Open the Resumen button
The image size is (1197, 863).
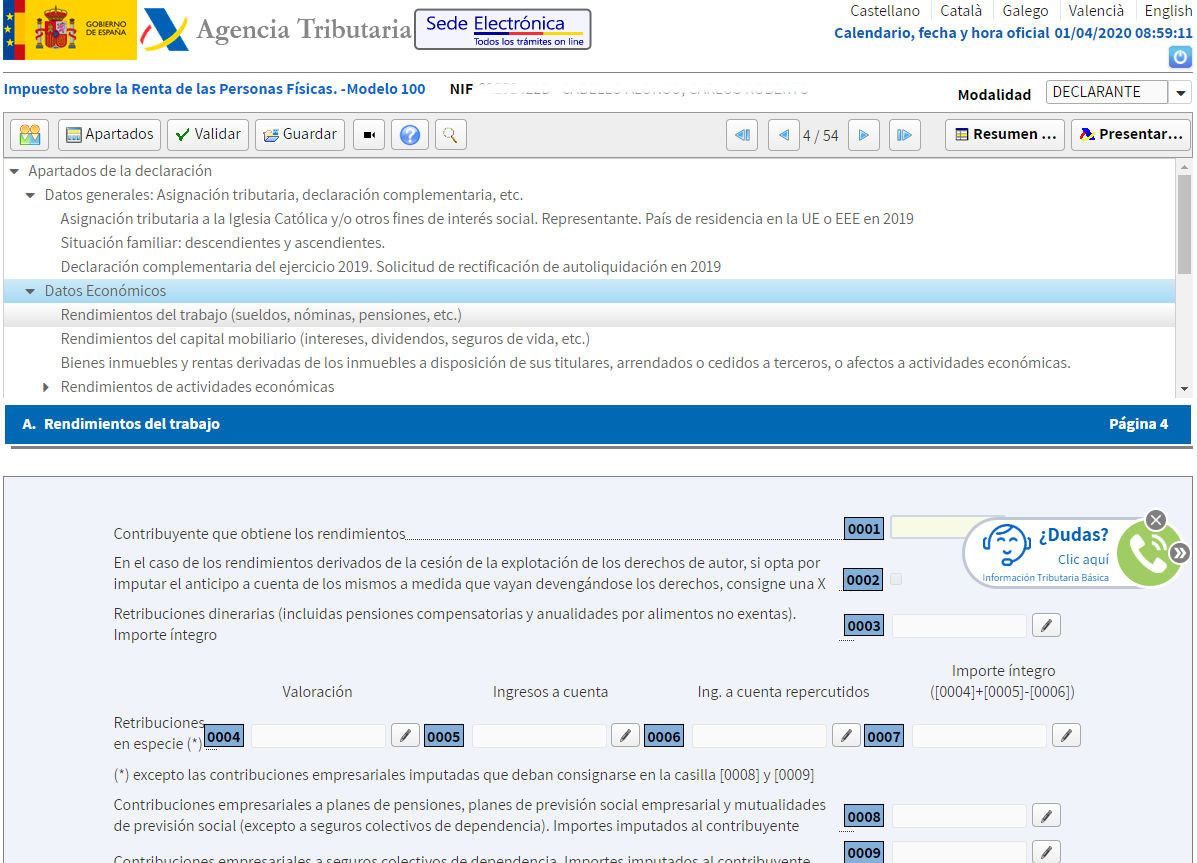tap(1004, 135)
